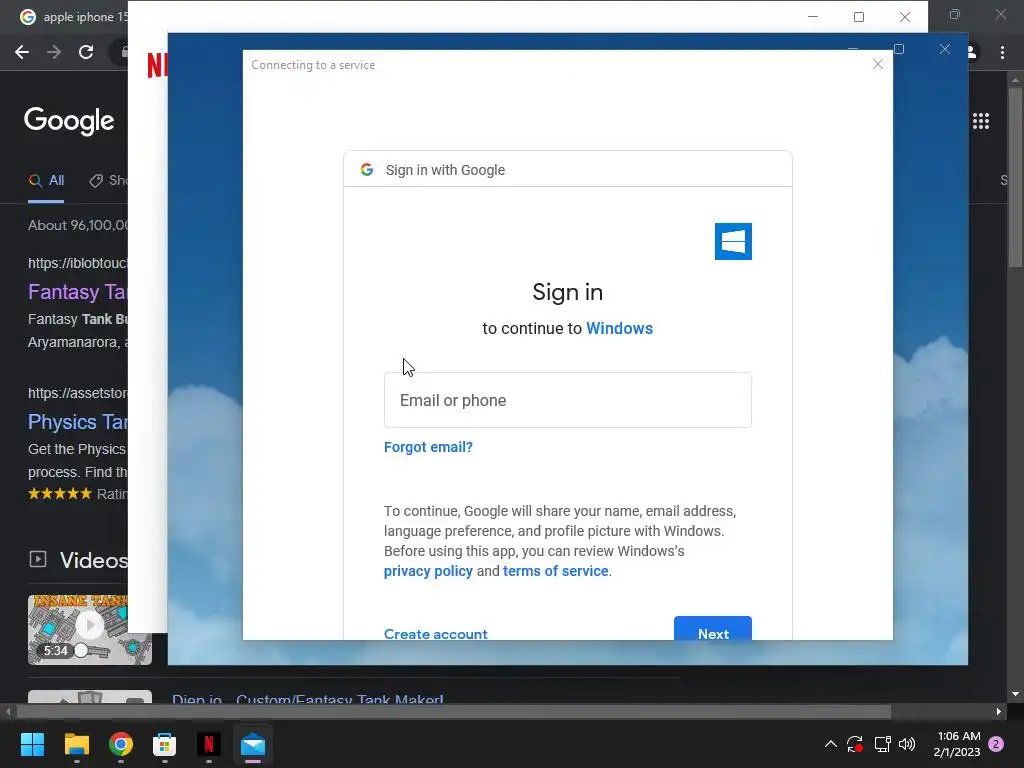
Task: Click the Windows link in sign-in heading
Action: (x=619, y=328)
